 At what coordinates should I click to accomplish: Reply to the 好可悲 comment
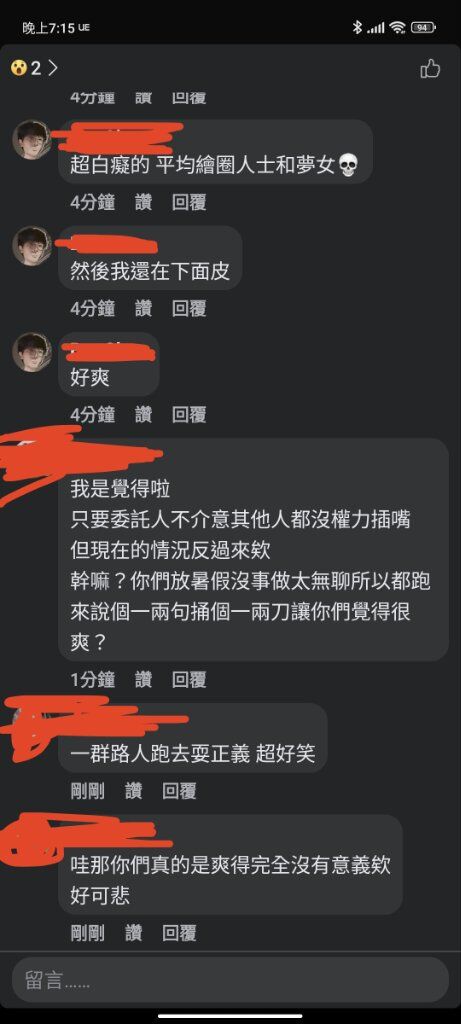[180, 933]
